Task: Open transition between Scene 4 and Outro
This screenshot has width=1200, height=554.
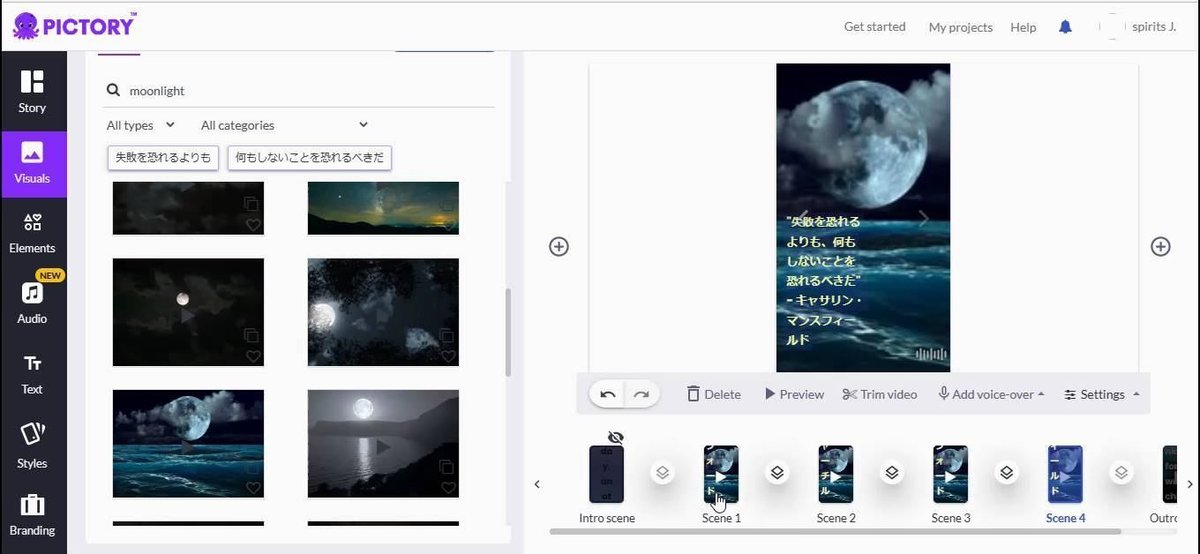Action: pos(1121,473)
